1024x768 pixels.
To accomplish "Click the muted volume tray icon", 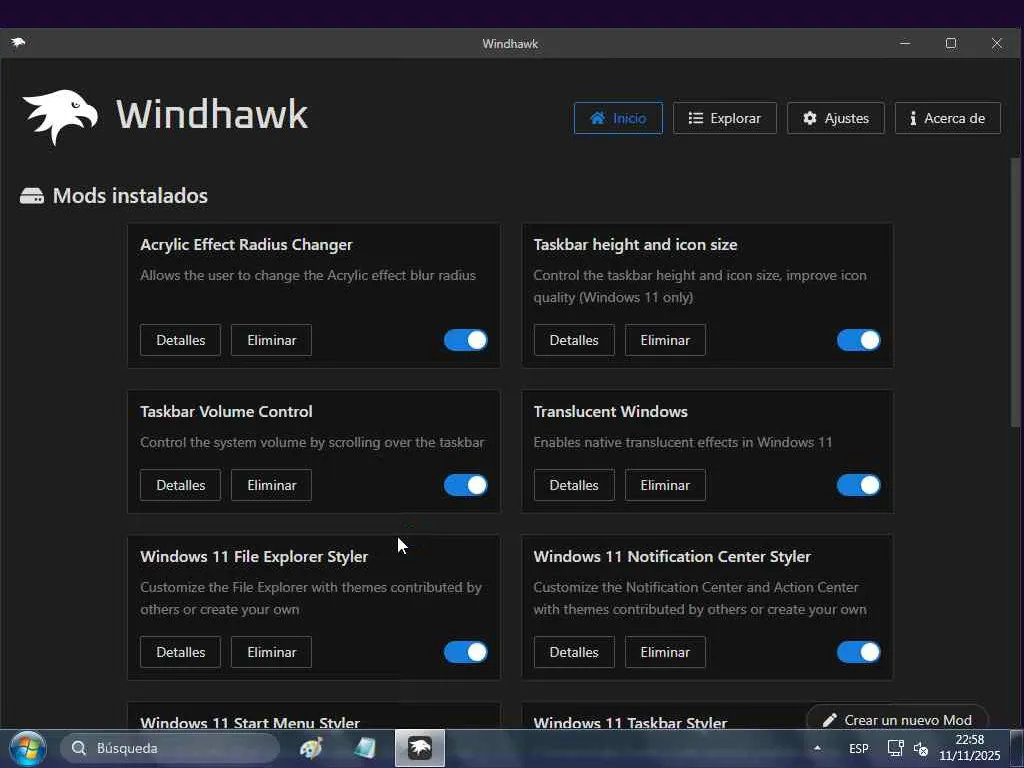I will tap(921, 748).
